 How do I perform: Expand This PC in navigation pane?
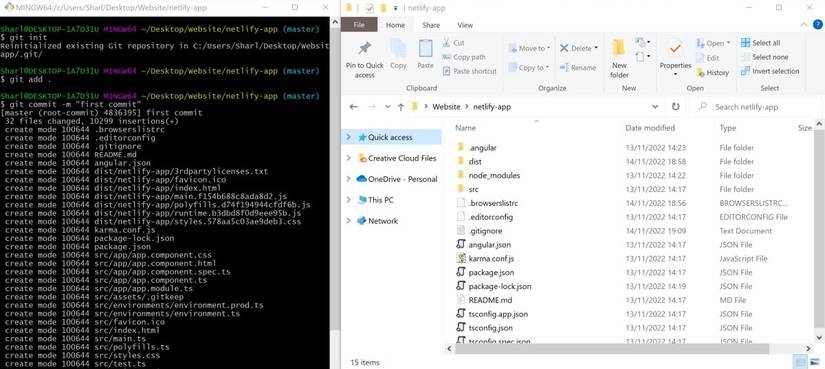tap(348, 200)
